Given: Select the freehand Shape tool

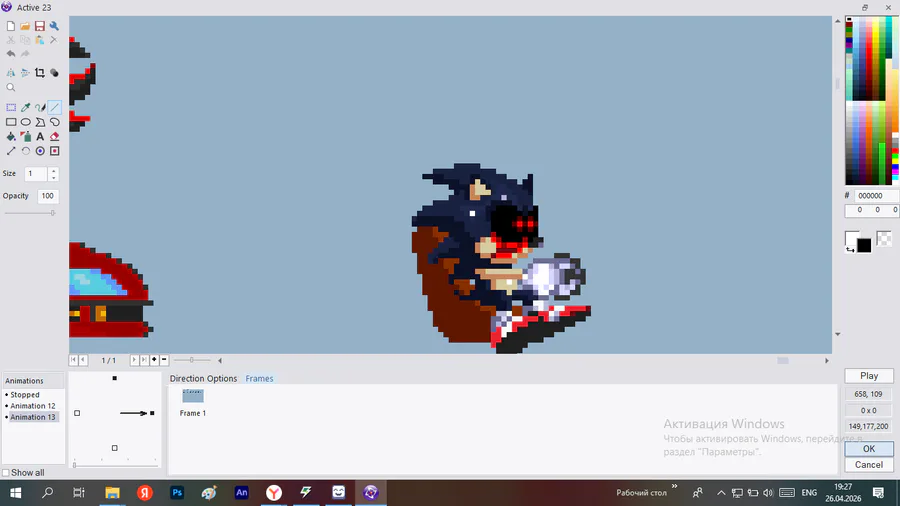Looking at the screenshot, I should pyautogui.click(x=55, y=122).
